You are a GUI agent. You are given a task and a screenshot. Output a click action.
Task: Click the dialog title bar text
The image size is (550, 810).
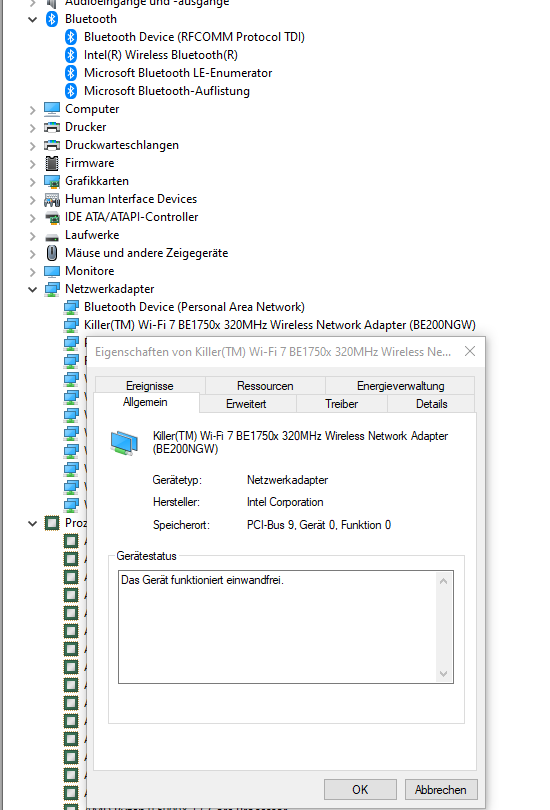point(273,352)
